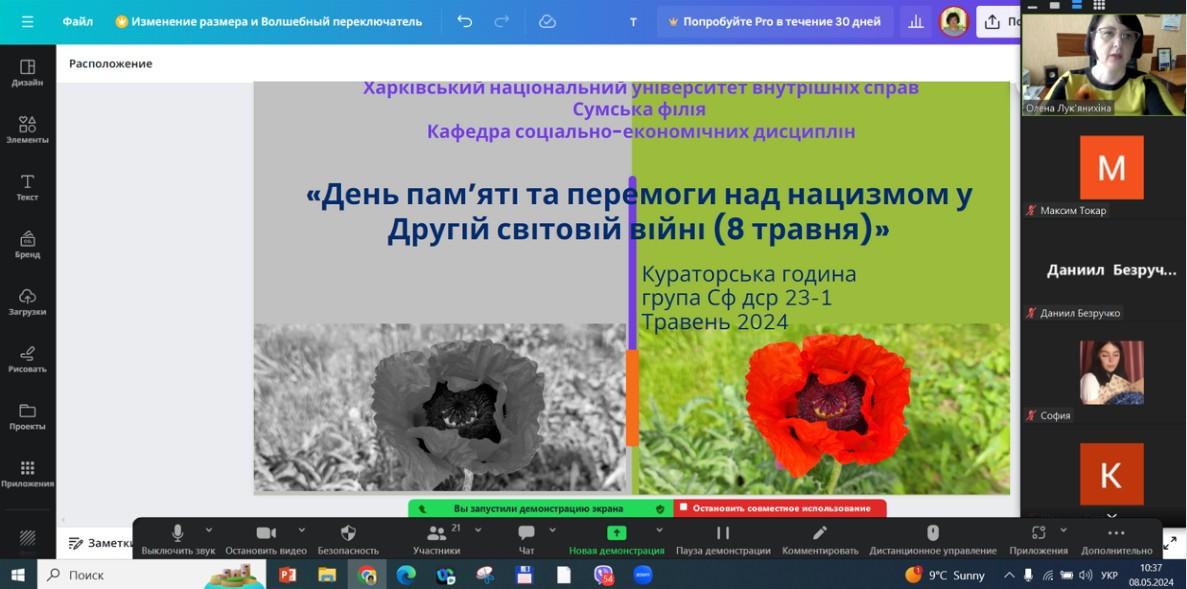The image size is (1187, 589).
Task: Open the Элементы panel in sidebar
Action: tap(27, 129)
